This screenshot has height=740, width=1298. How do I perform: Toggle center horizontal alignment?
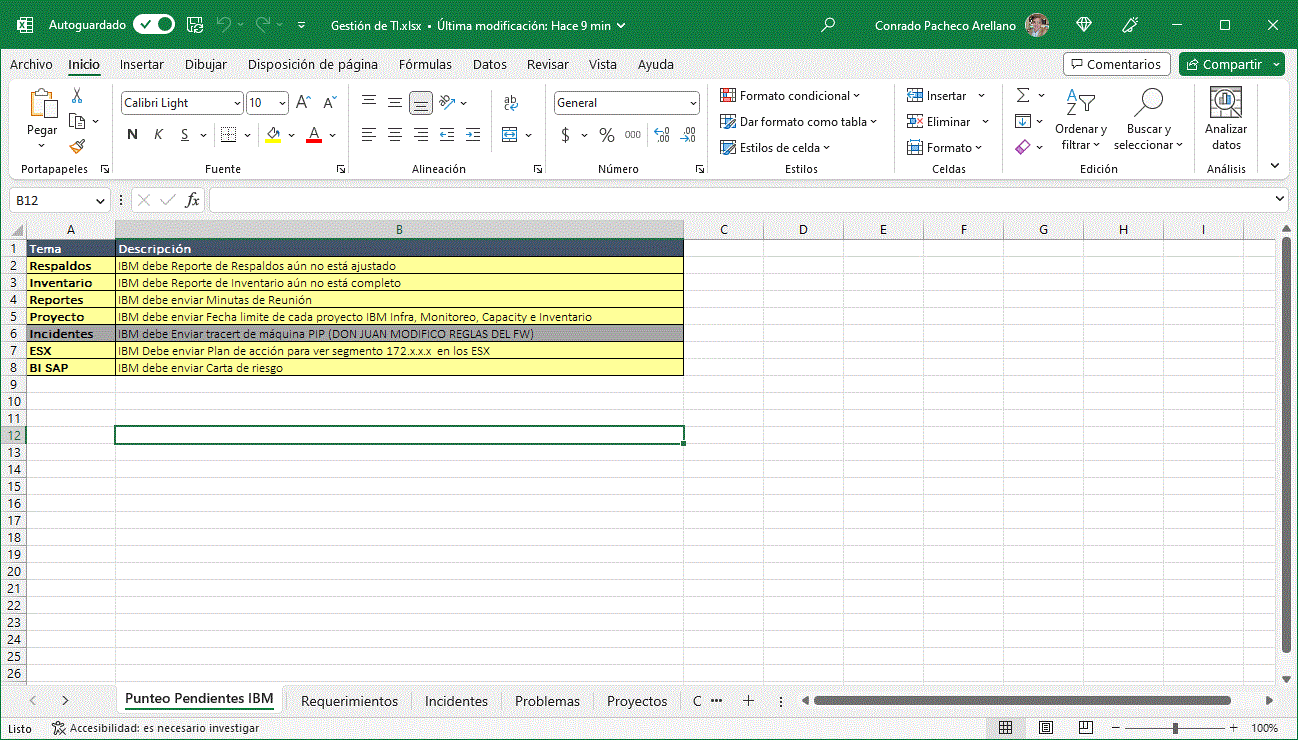coord(395,135)
